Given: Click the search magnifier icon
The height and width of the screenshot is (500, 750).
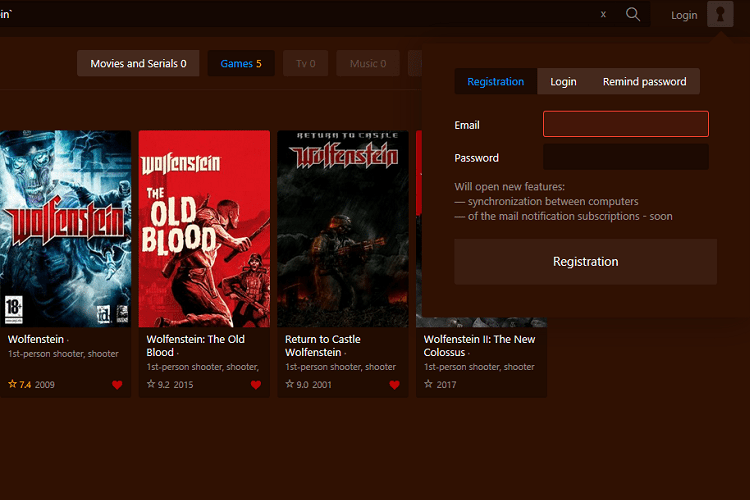Looking at the screenshot, I should (632, 14).
